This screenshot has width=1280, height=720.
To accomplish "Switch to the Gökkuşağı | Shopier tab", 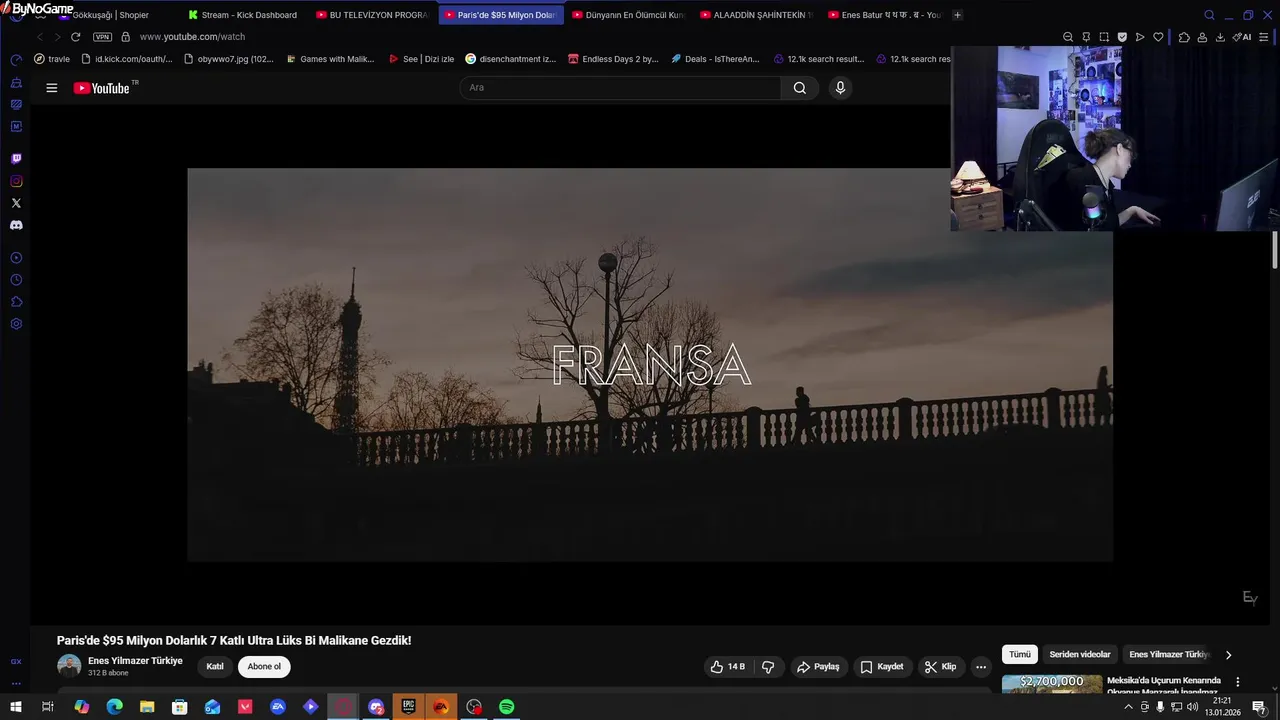I will (x=110, y=15).
